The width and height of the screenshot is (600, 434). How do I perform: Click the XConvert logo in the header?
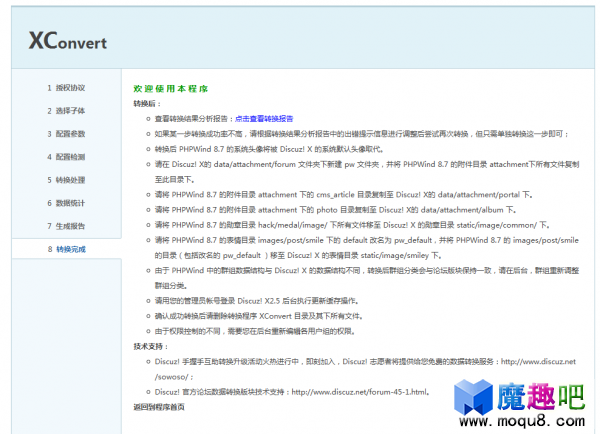click(x=68, y=41)
